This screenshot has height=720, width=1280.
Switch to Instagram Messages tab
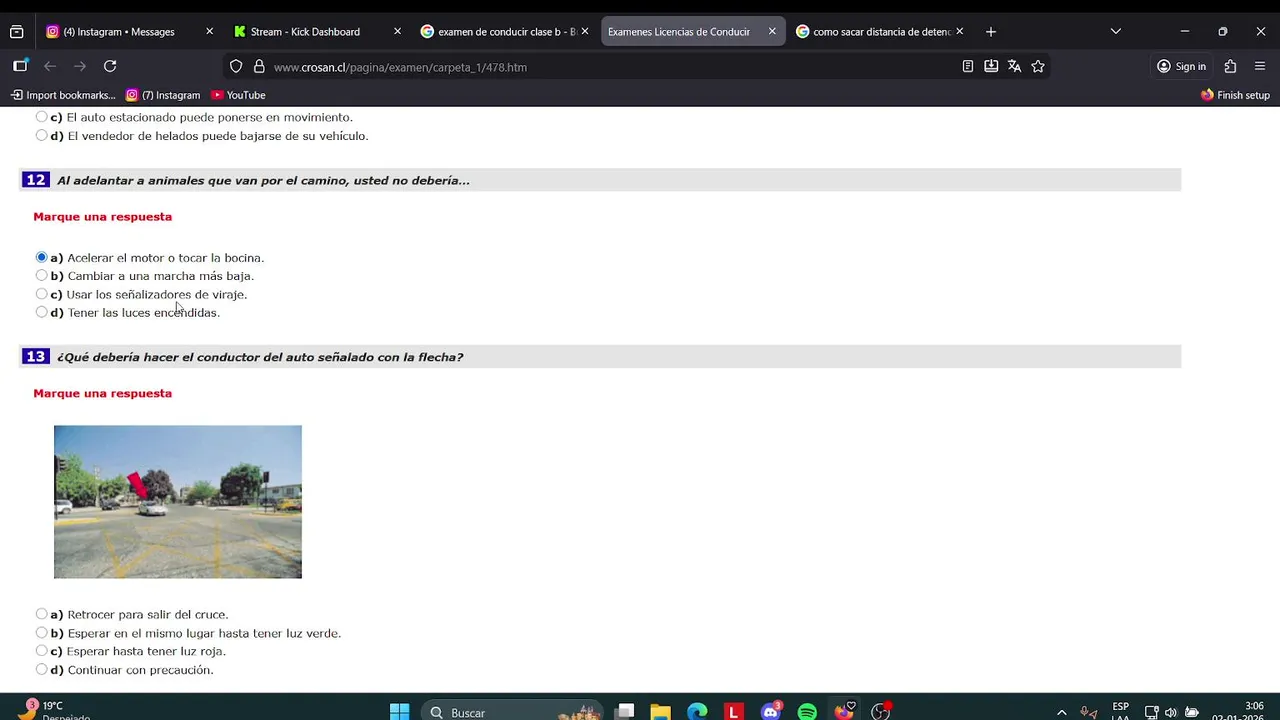(x=129, y=32)
